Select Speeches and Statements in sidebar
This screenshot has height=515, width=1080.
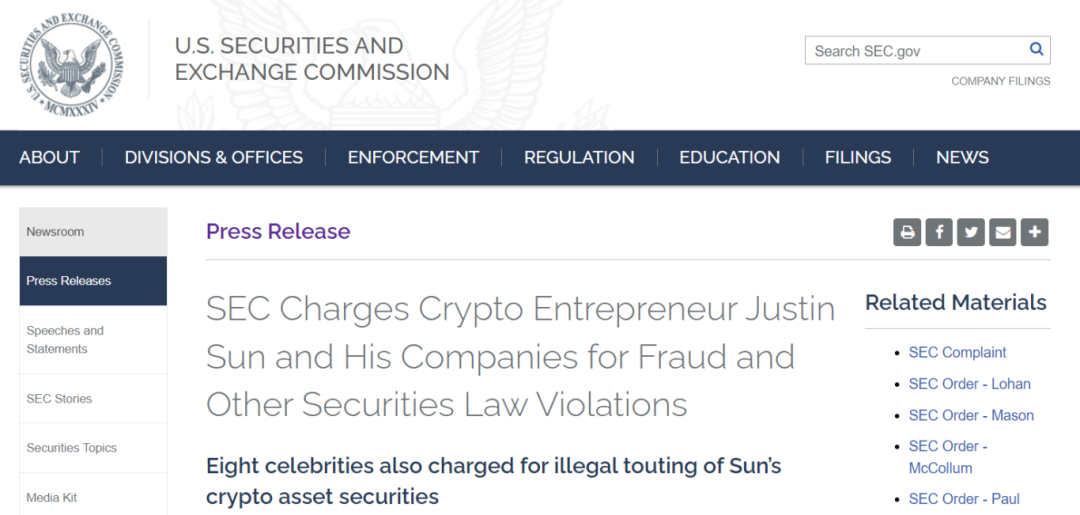93,340
